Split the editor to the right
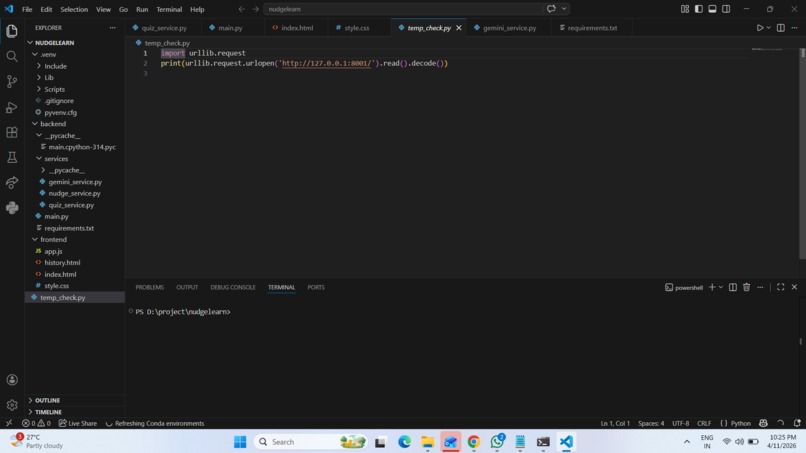806x453 pixels. click(x=780, y=28)
